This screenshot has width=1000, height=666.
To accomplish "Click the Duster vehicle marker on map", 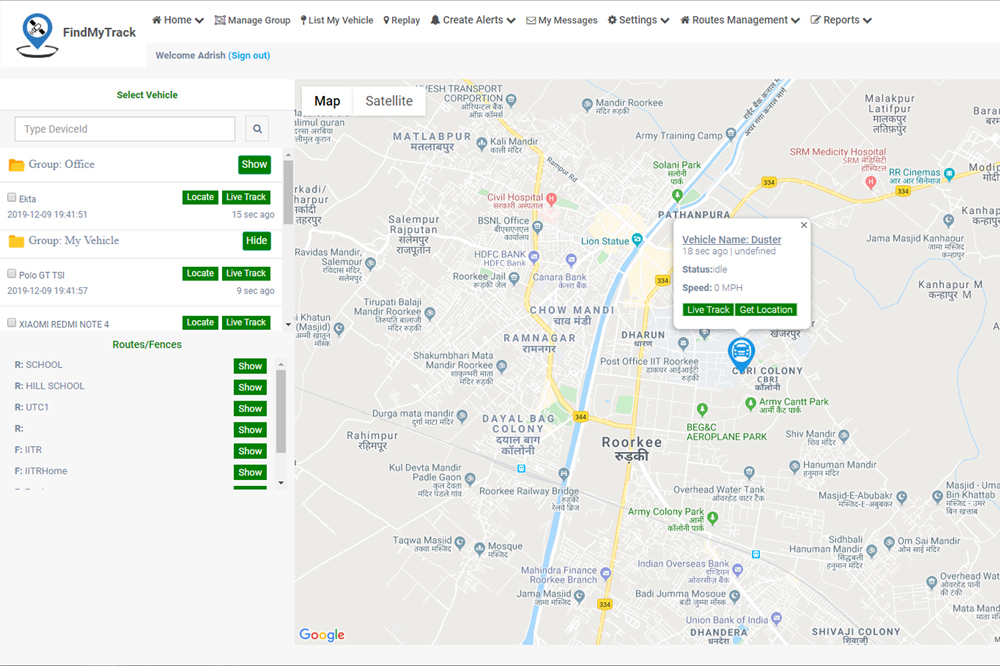I will coord(741,352).
